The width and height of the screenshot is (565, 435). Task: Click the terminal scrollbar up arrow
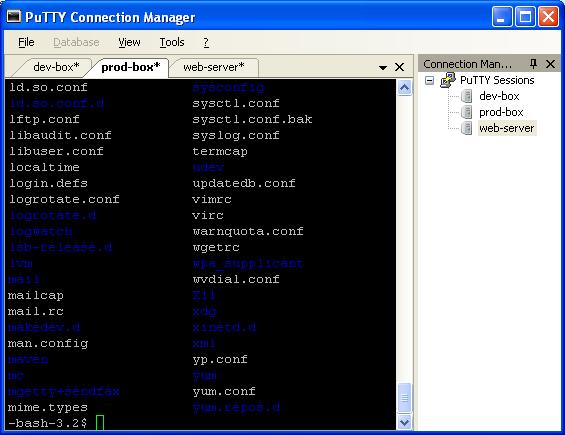(405, 88)
